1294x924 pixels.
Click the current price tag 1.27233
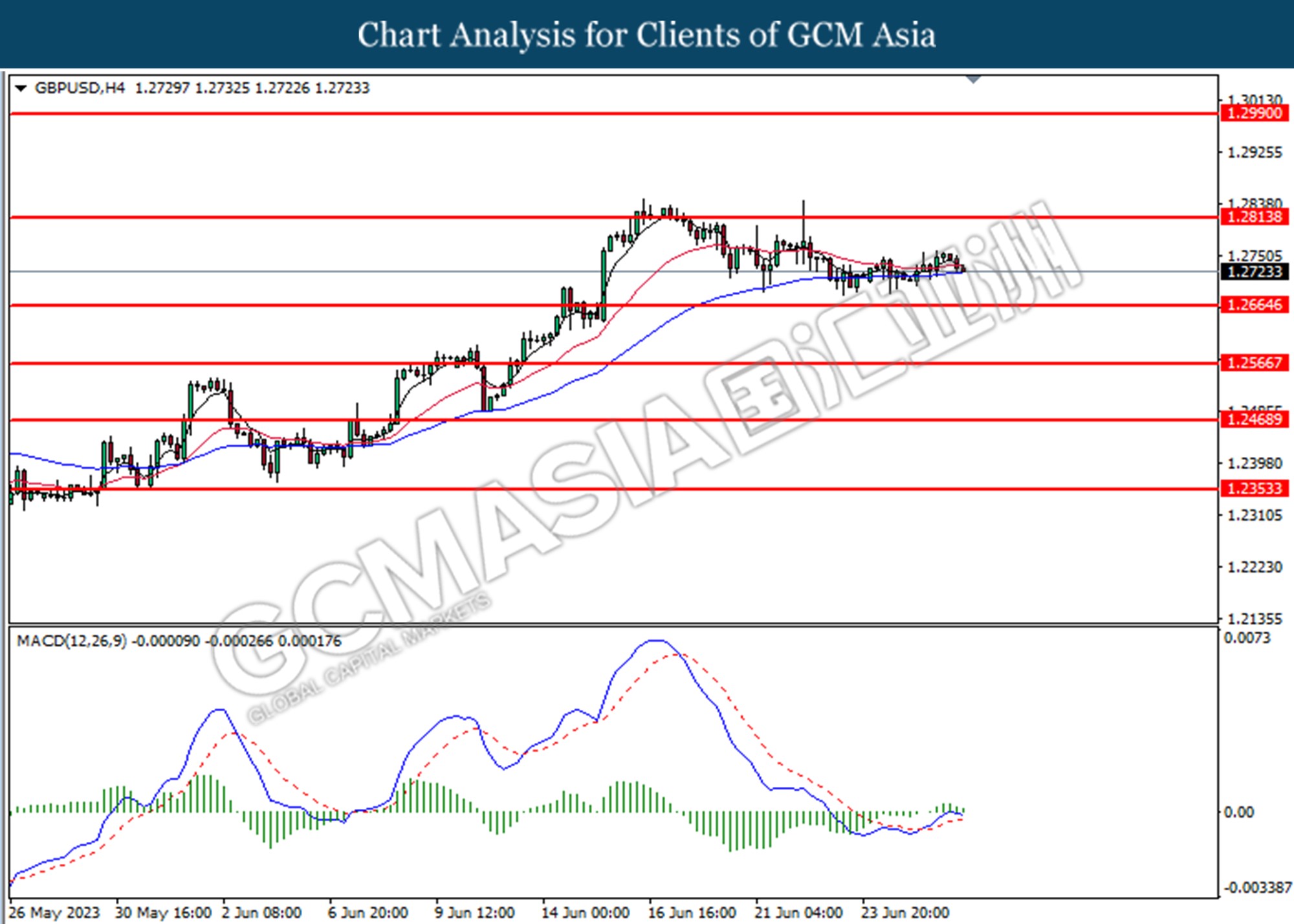tap(1255, 272)
